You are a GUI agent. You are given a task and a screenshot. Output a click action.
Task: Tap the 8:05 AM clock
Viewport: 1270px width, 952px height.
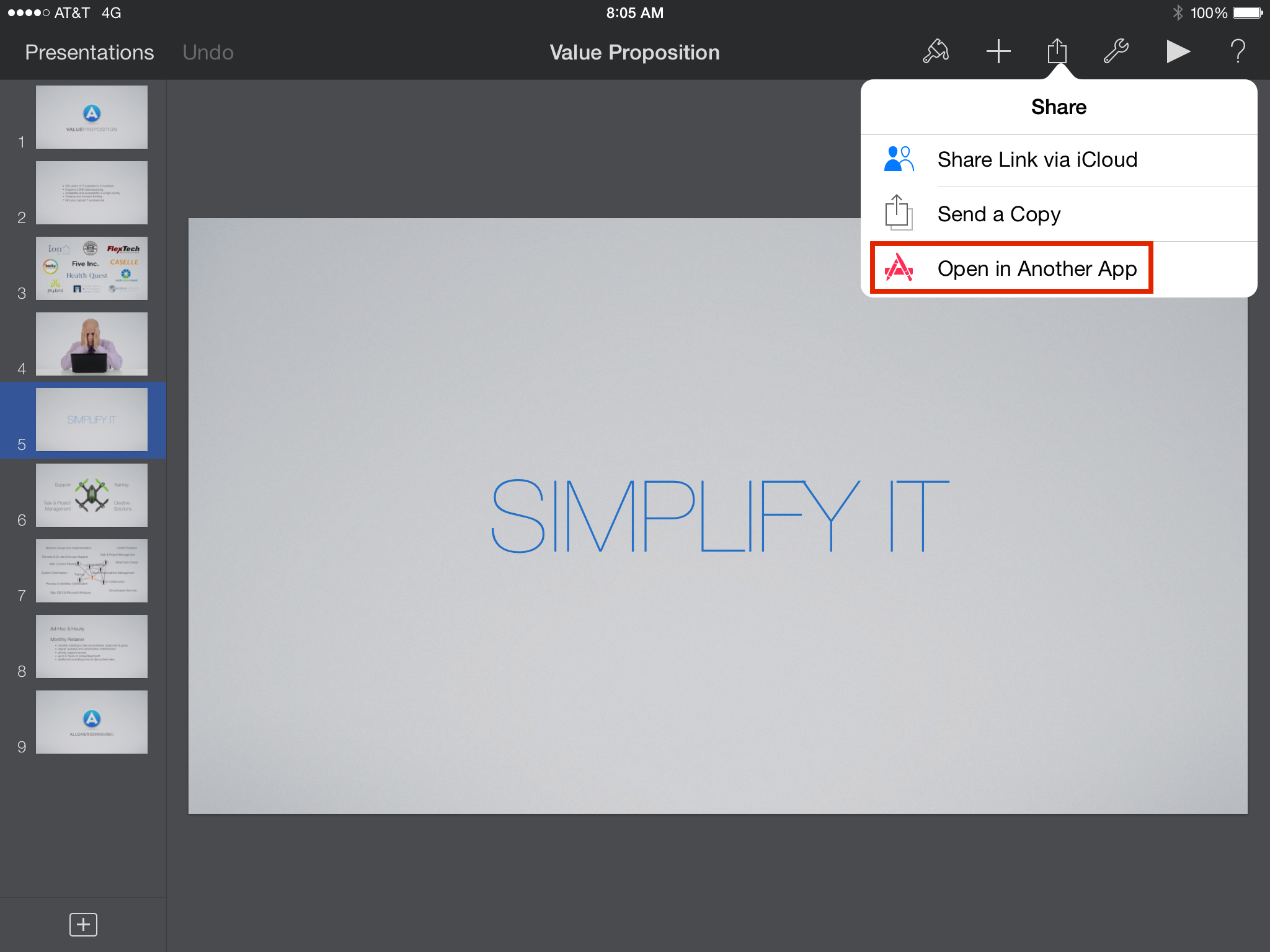point(635,13)
